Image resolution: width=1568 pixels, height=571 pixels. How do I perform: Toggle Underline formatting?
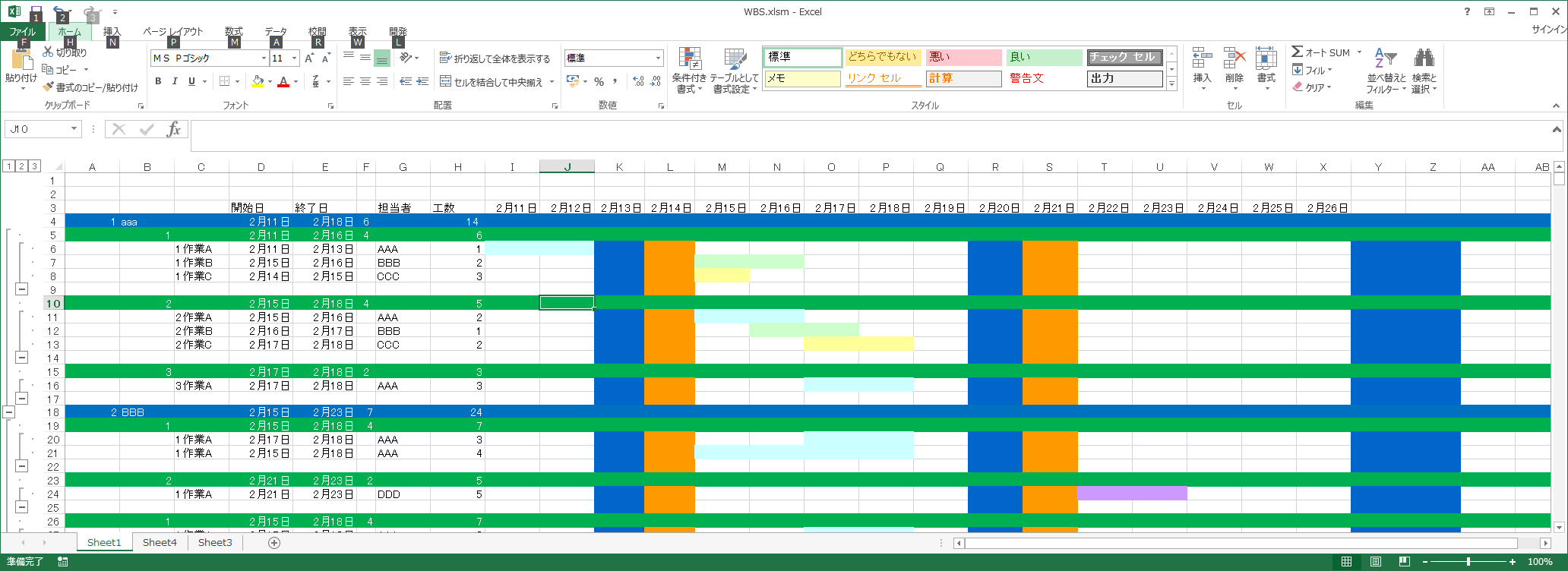click(x=191, y=81)
